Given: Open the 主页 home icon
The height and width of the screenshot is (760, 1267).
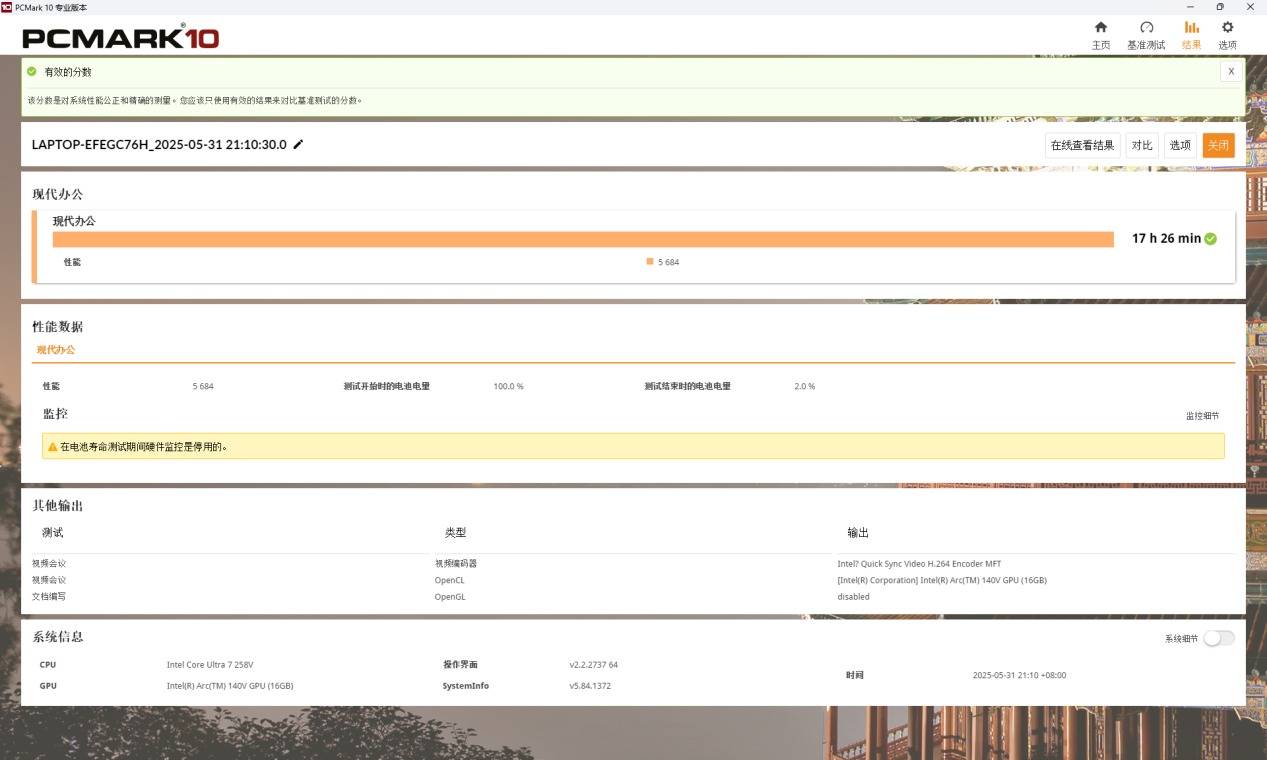Looking at the screenshot, I should pos(1100,28).
